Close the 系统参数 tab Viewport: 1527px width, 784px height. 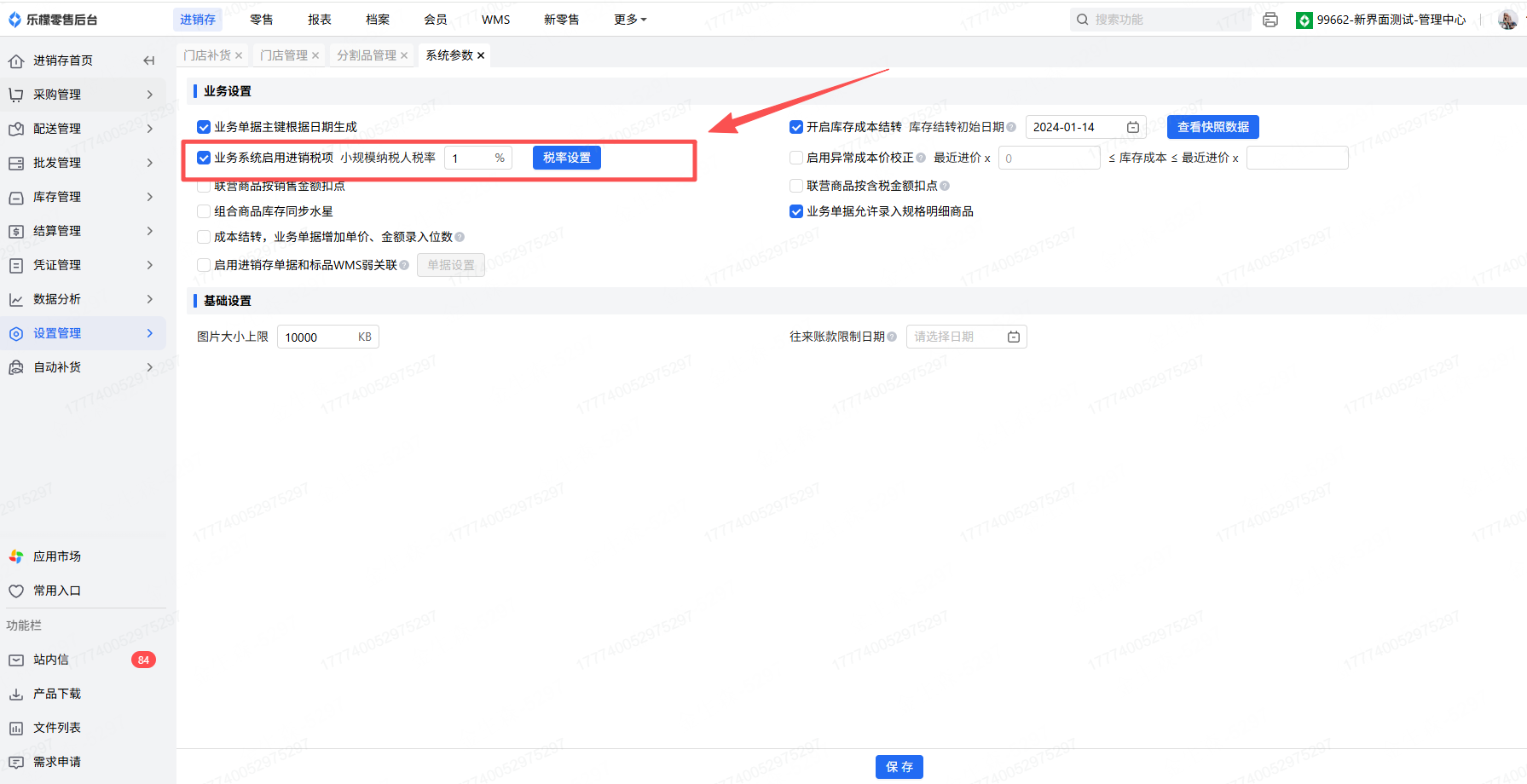pyautogui.click(x=481, y=55)
